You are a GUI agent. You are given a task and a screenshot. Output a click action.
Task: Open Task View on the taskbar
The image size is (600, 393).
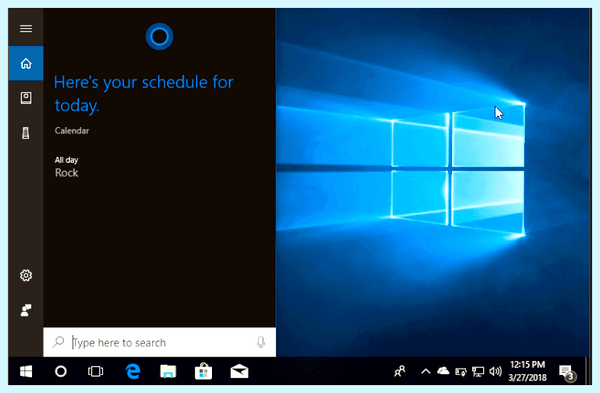click(95, 371)
